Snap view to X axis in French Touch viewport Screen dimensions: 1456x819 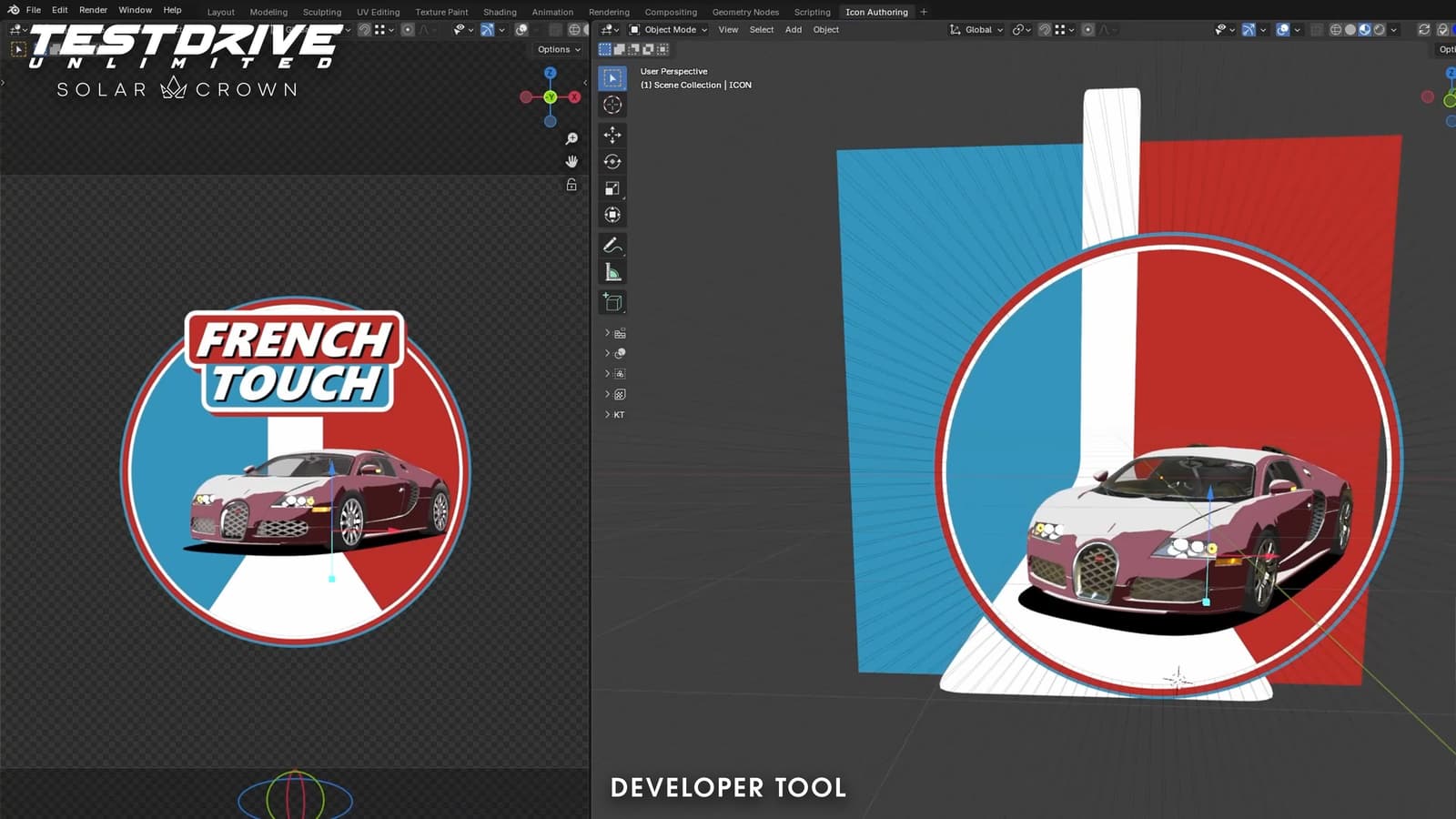[x=574, y=96]
